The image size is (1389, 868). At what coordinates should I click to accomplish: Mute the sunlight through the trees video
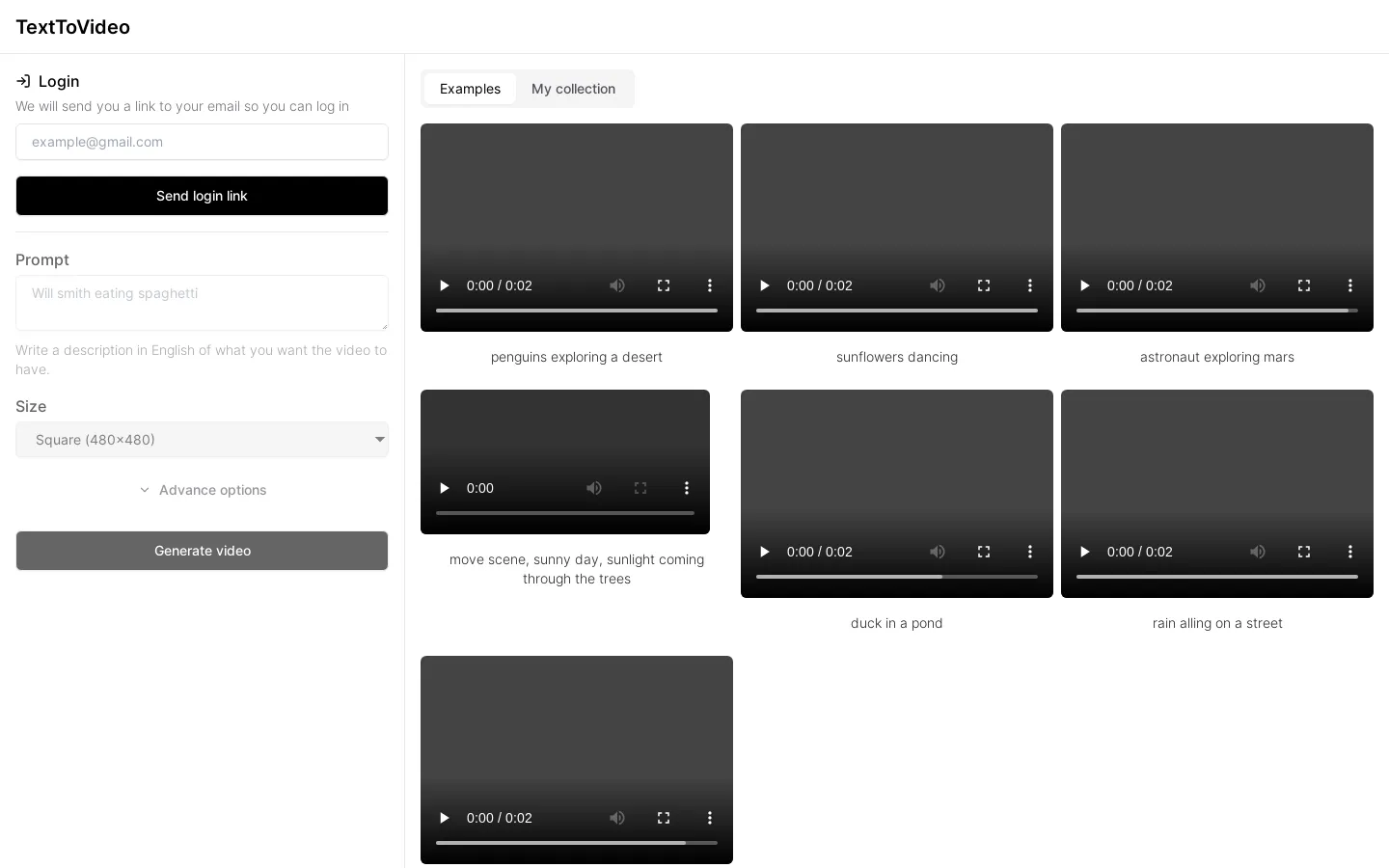594,488
